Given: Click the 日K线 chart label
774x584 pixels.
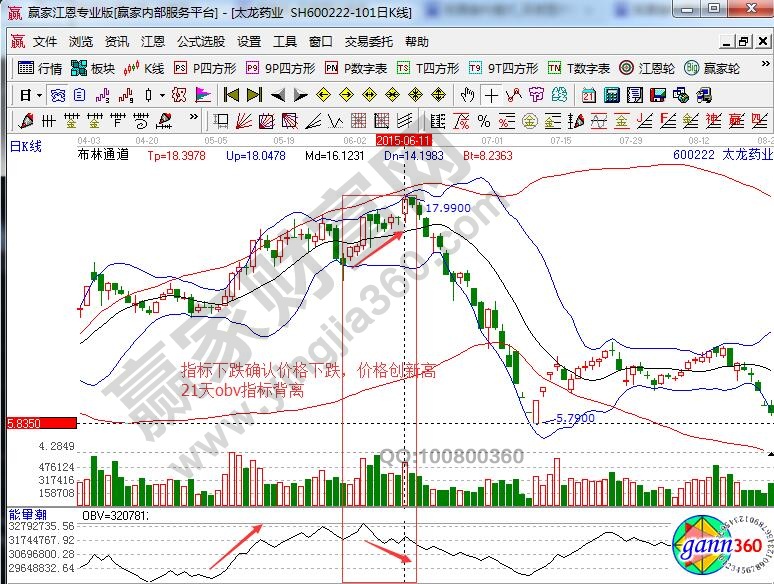Looking at the screenshot, I should pos(26,146).
